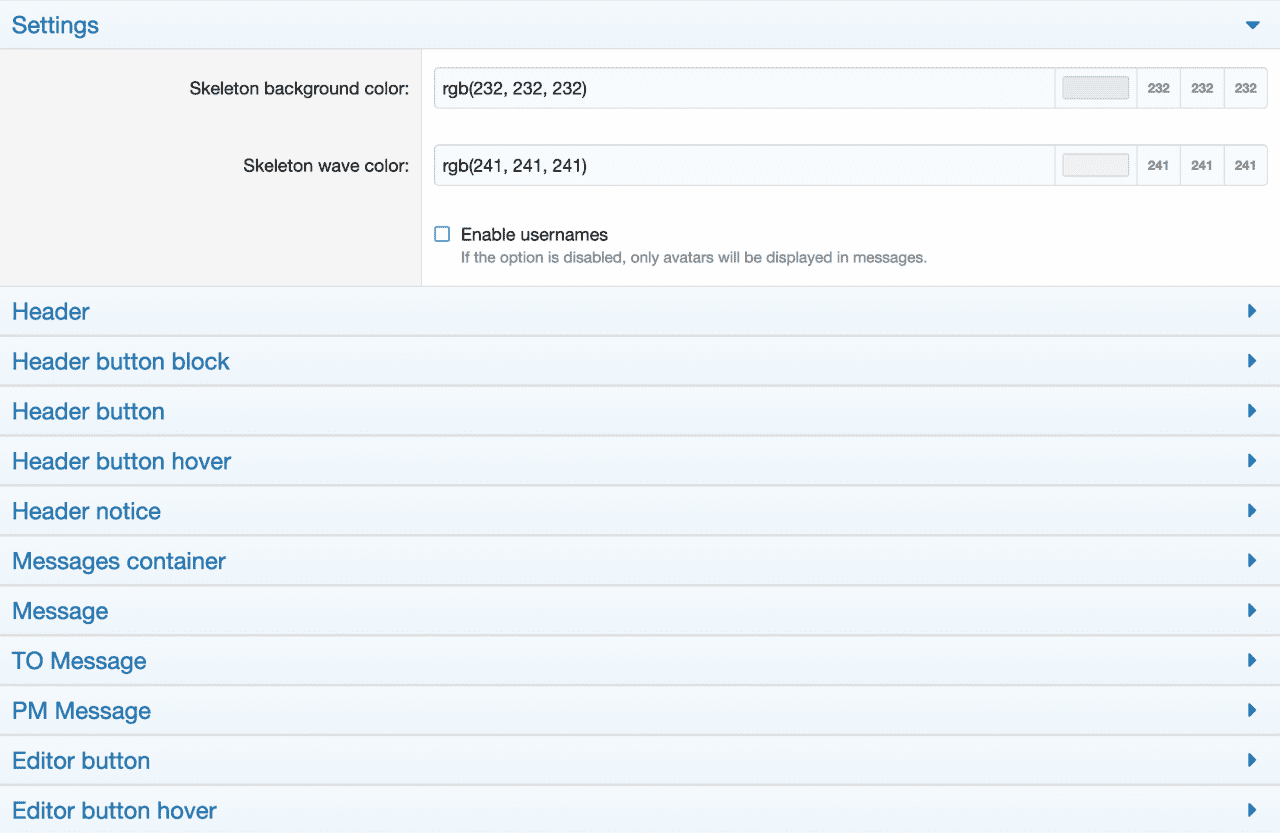Select blue value 241 of wave color

1245,165
